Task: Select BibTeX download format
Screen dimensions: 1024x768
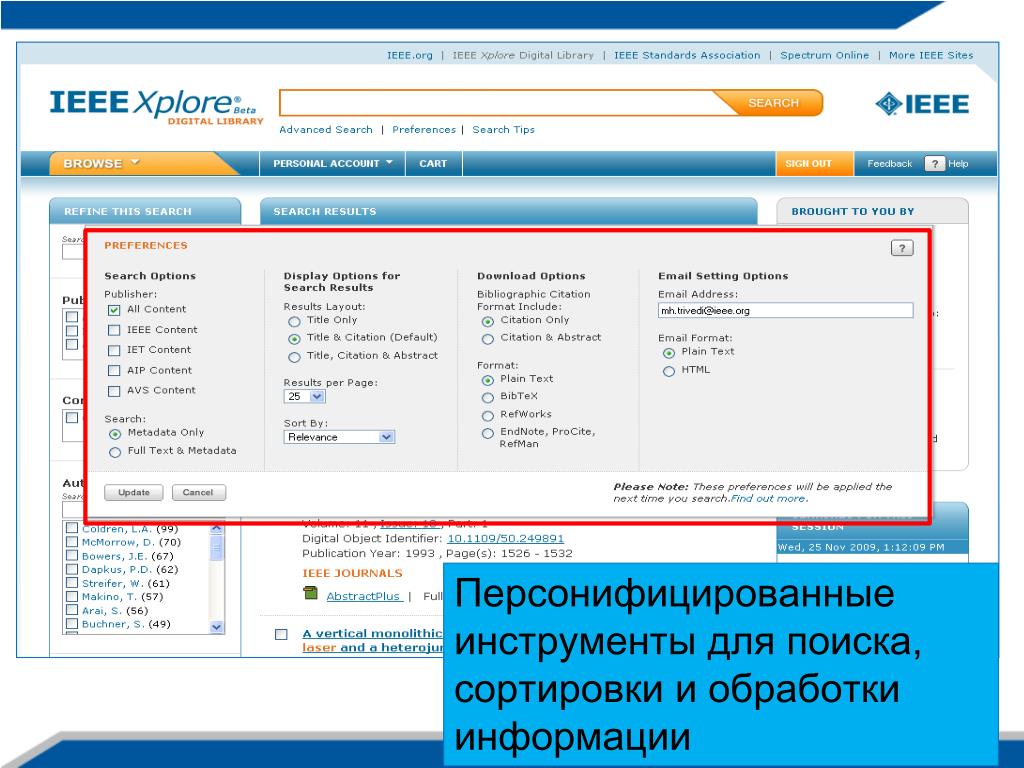Action: pyautogui.click(x=488, y=397)
